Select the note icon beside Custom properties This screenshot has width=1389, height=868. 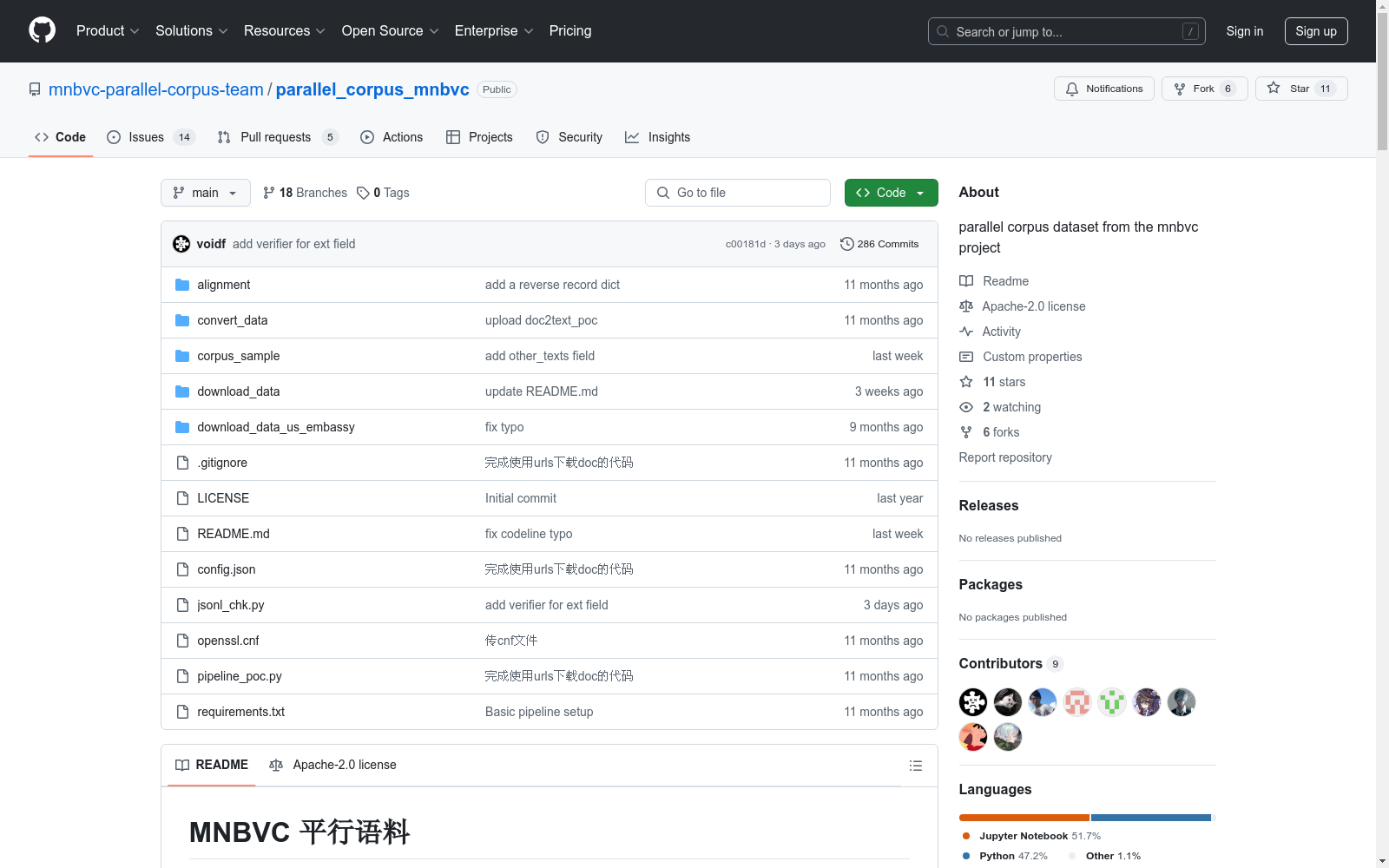coord(966,357)
